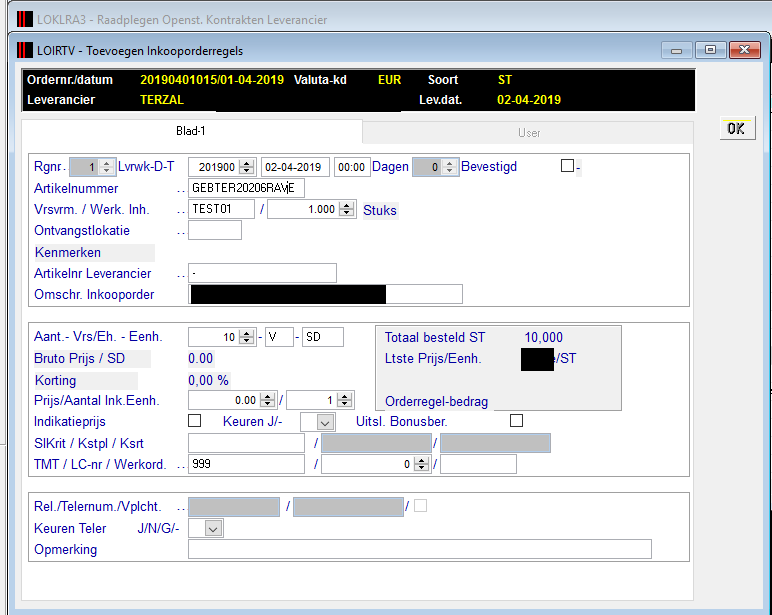Click the Aant. 10 quantity spinner arrows
772x615 pixels.
coord(247,337)
